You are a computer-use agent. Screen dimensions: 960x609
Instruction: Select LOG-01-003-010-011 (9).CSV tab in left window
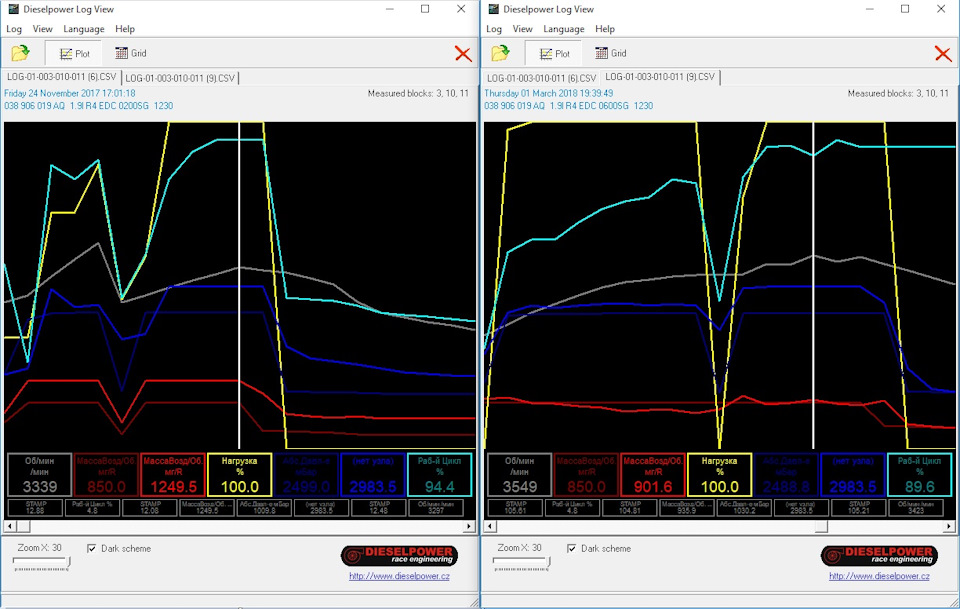pyautogui.click(x=180, y=78)
